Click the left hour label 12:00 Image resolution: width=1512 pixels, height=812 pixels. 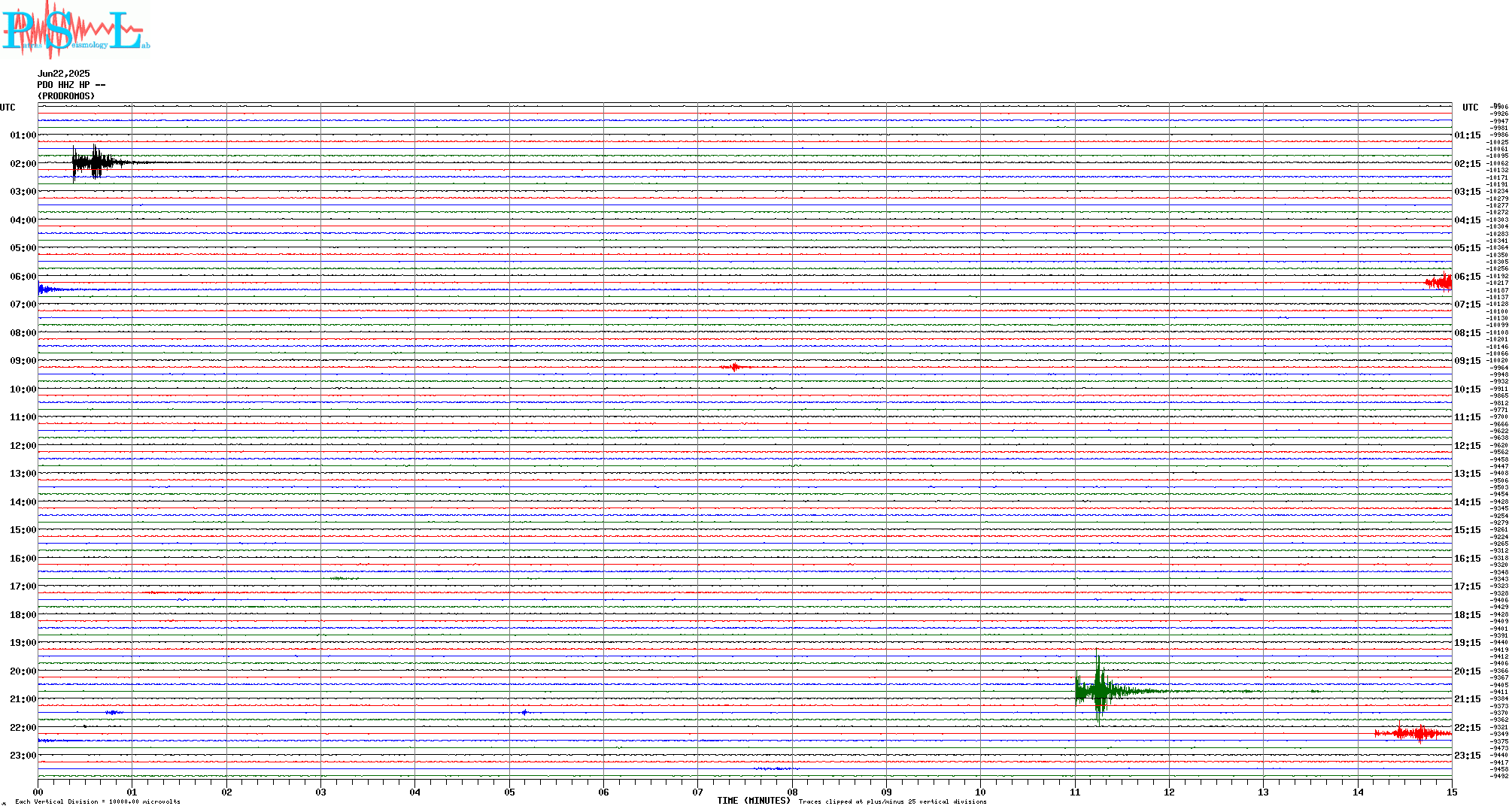pyautogui.click(x=23, y=446)
